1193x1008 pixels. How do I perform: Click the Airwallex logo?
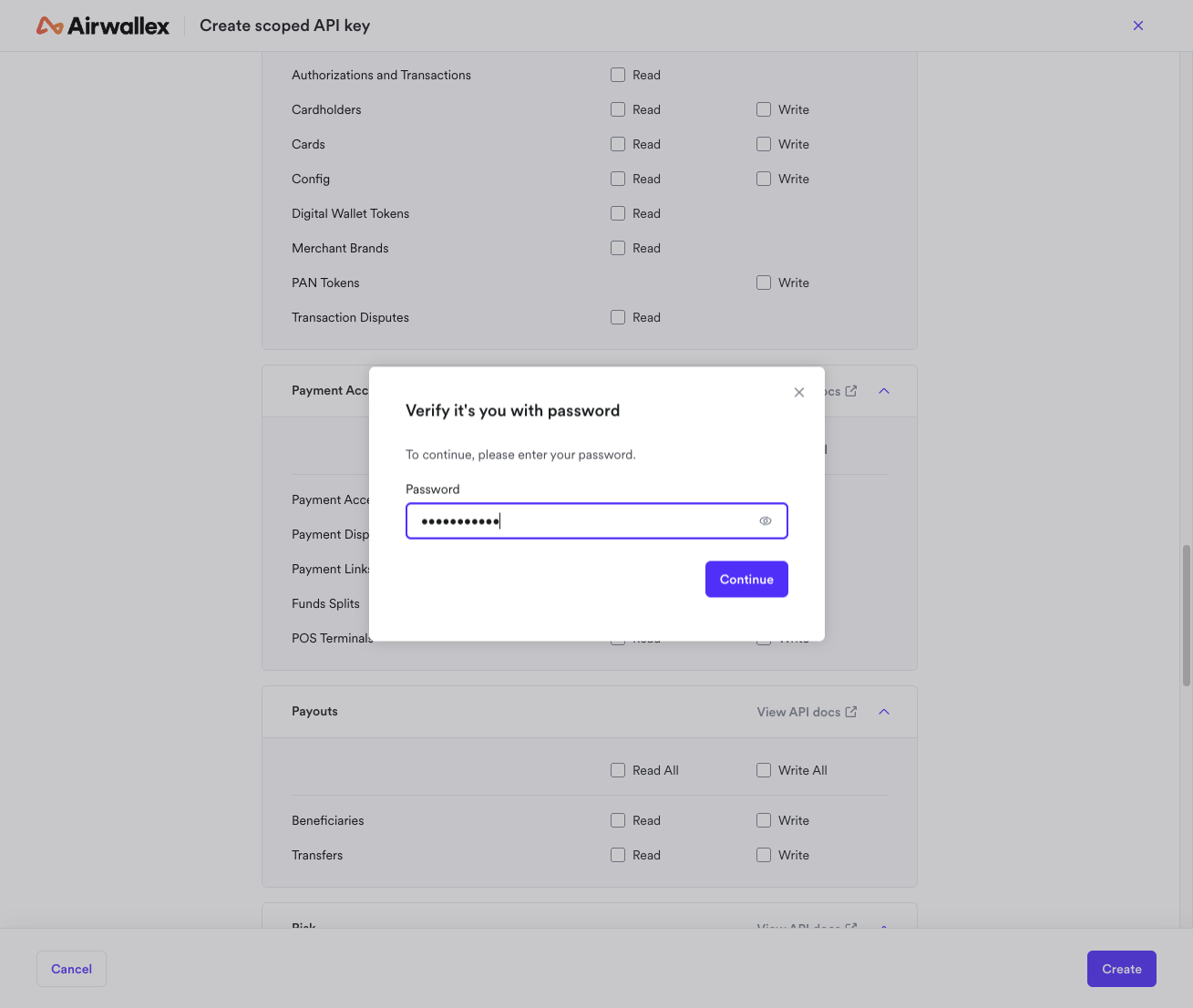103,26
